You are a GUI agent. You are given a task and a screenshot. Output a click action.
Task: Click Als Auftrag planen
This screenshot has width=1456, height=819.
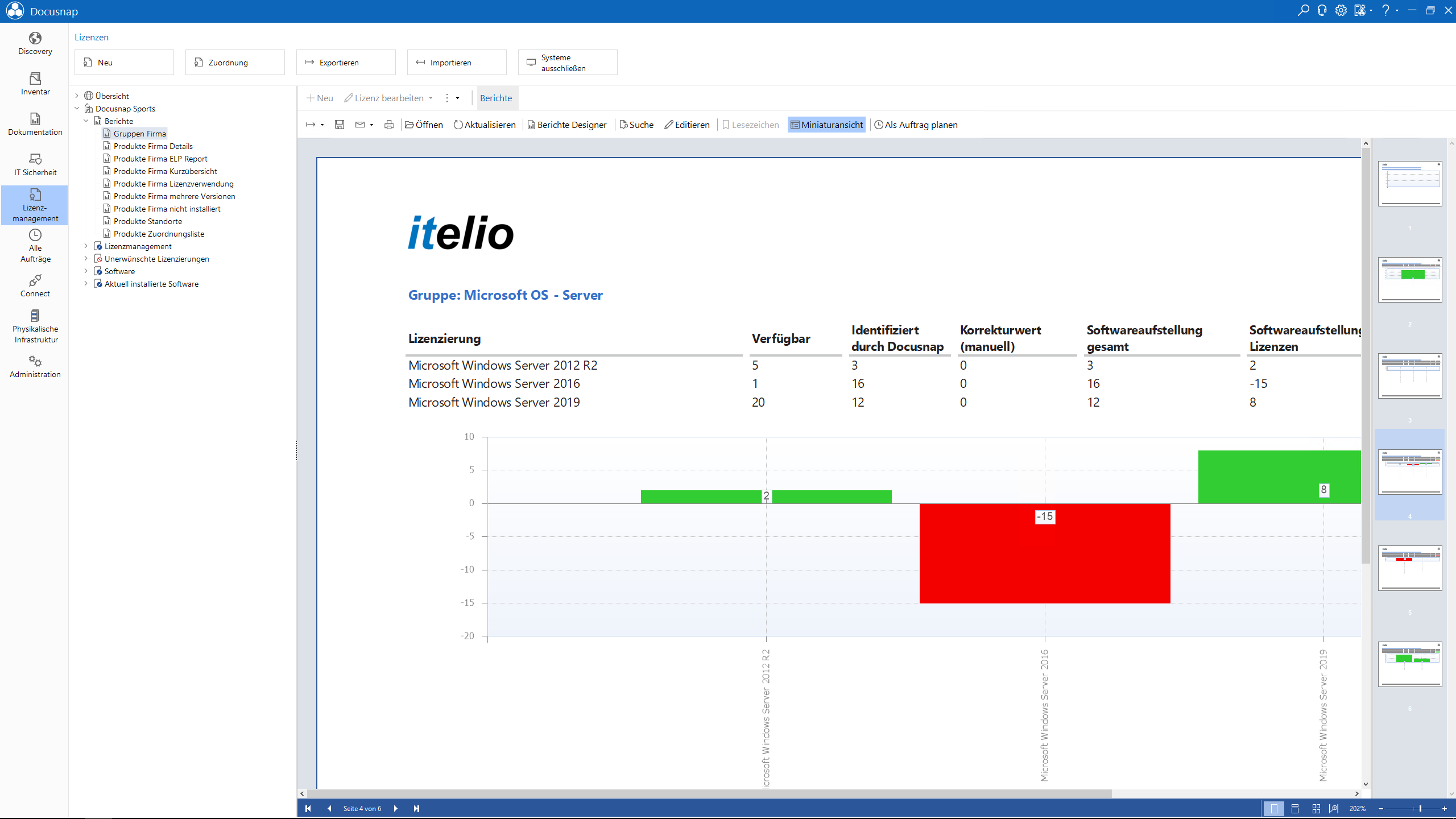click(x=916, y=125)
